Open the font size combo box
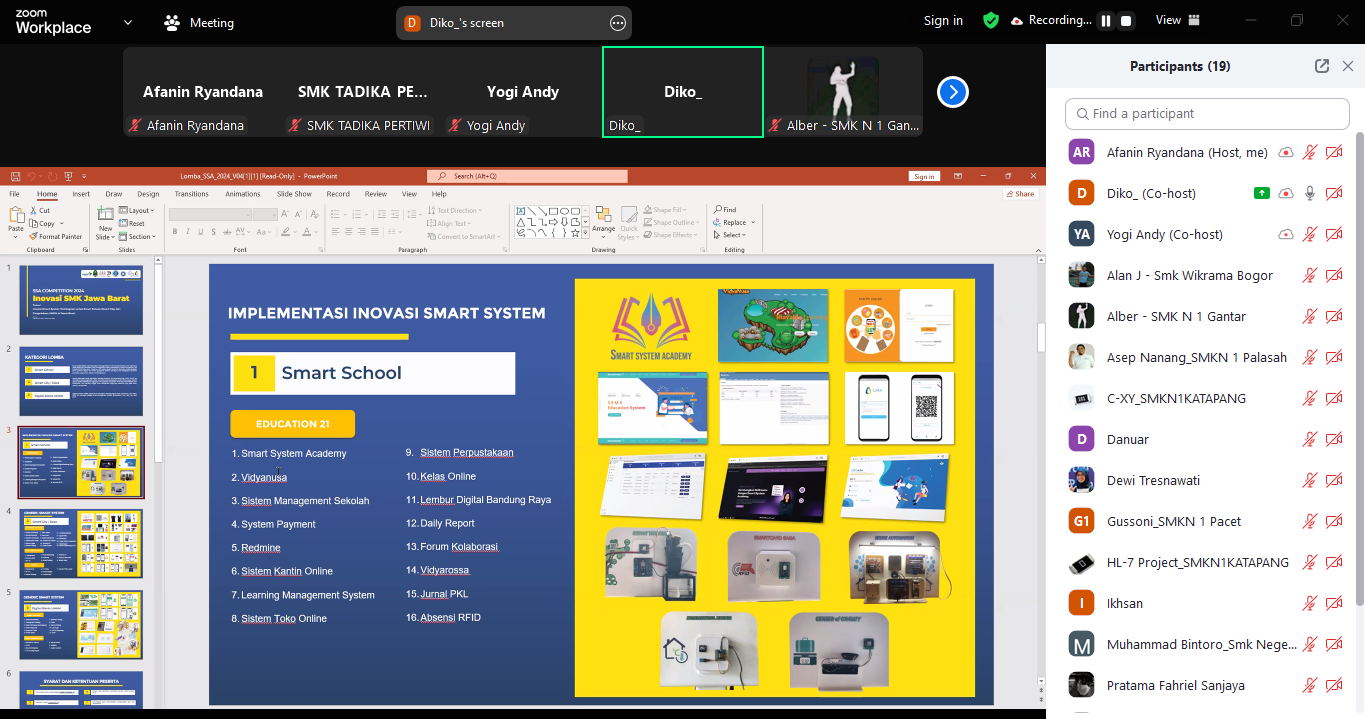 pyautogui.click(x=265, y=214)
